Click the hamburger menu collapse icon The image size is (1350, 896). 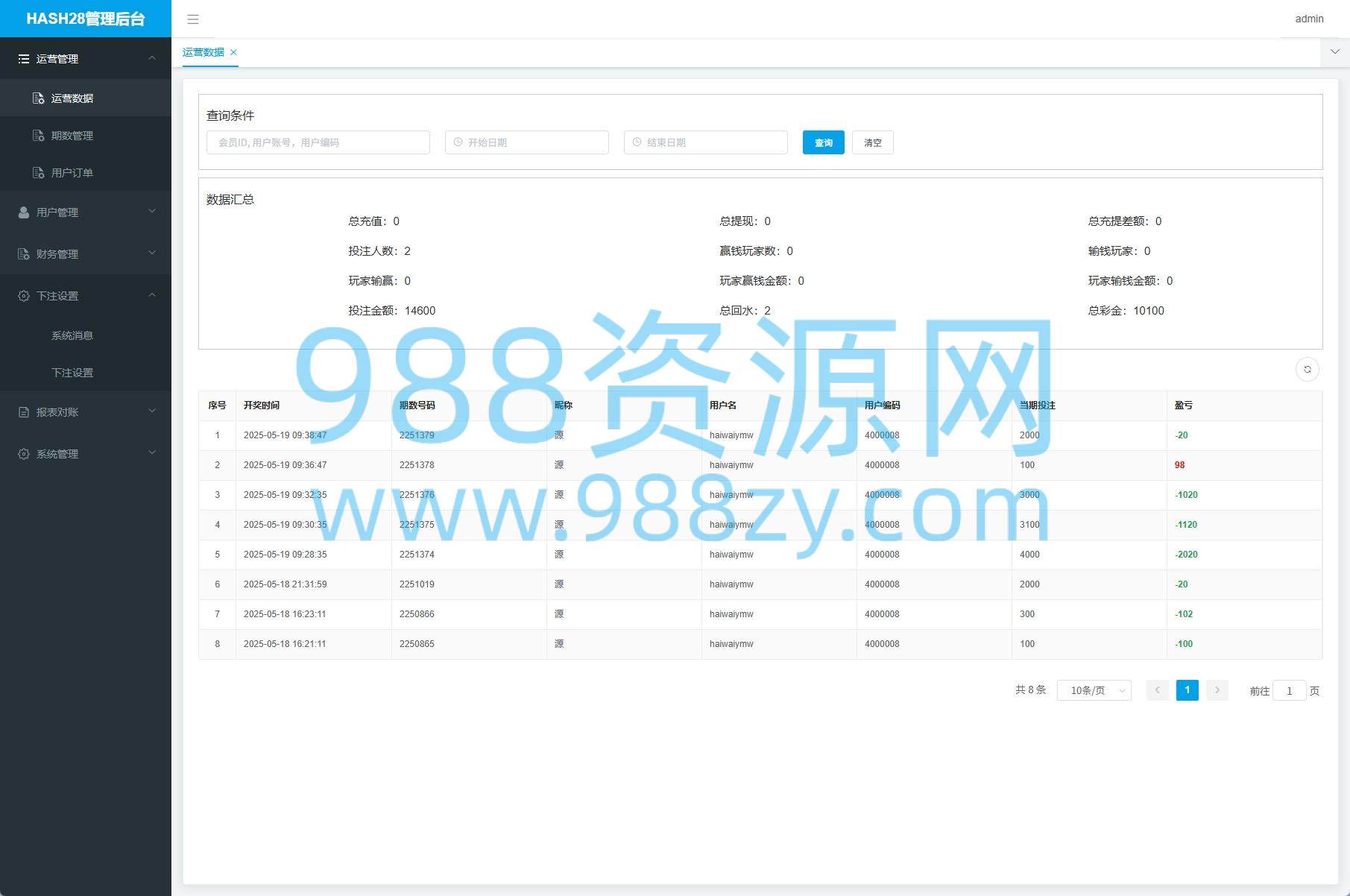tap(193, 19)
